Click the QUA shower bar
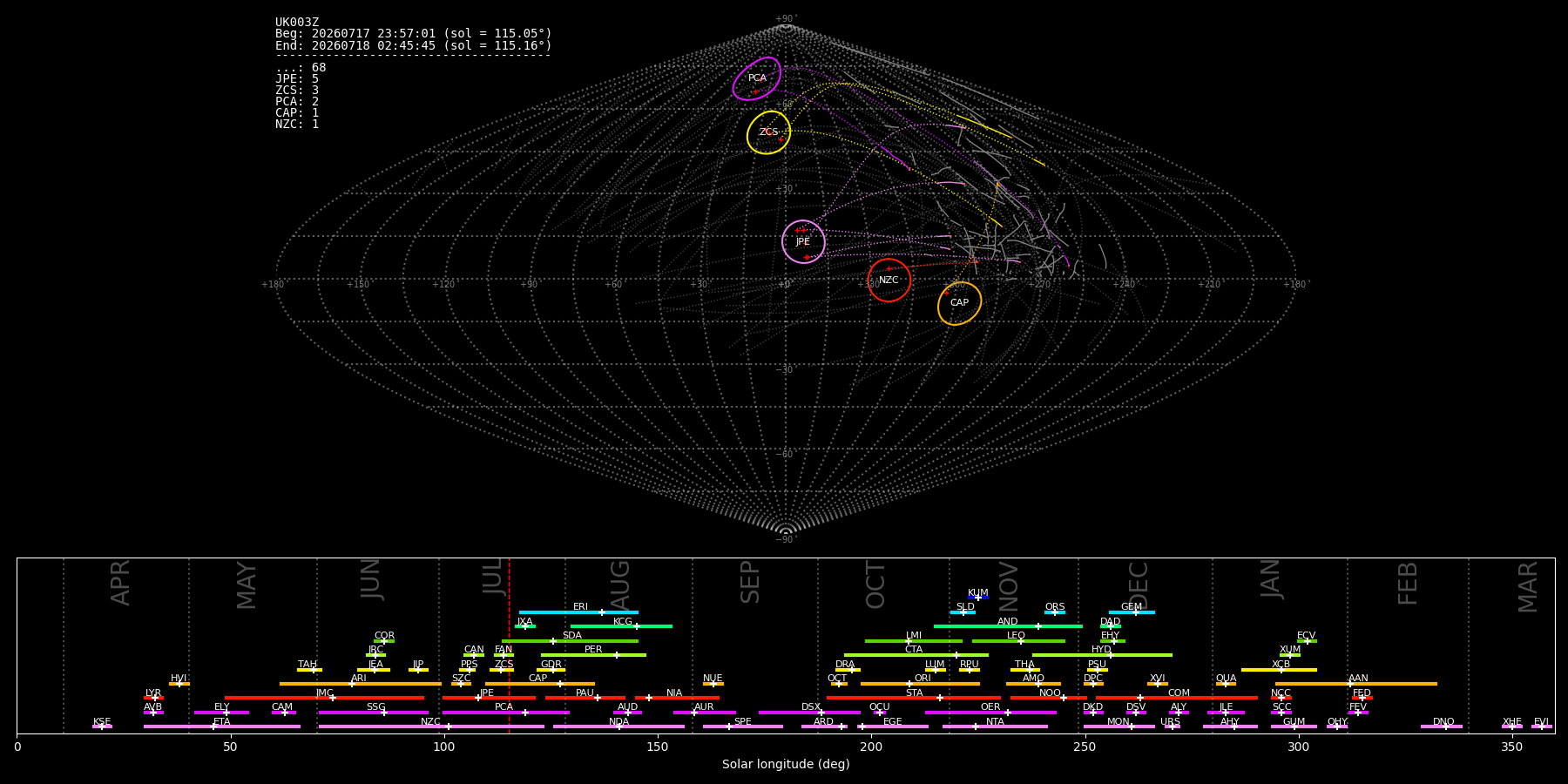 click(x=1226, y=684)
